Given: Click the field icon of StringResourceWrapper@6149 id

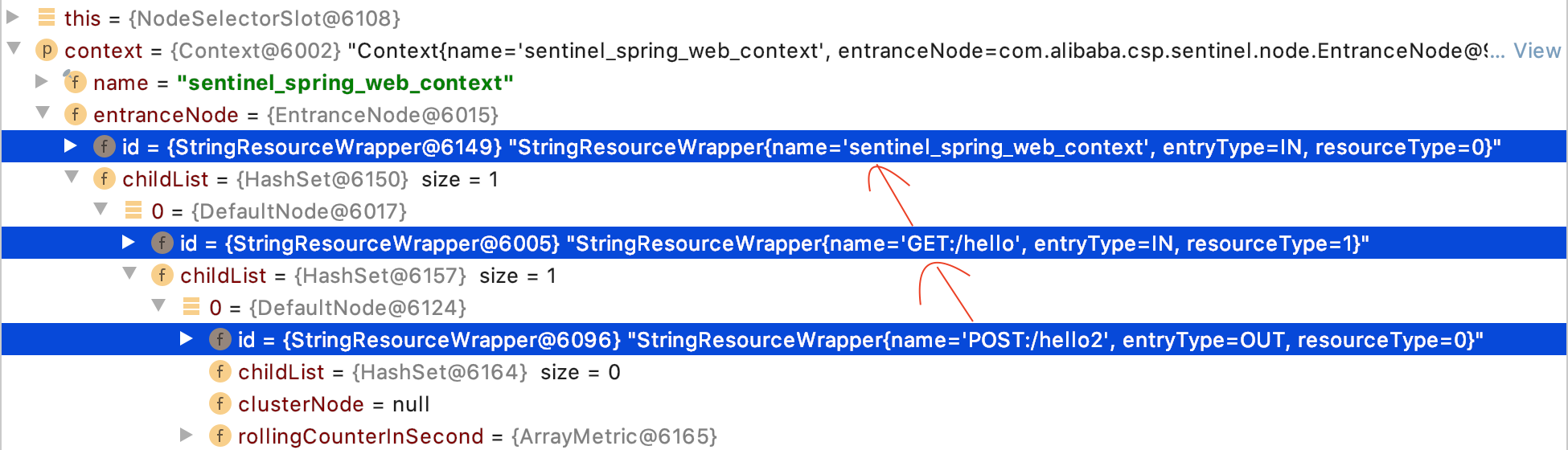Looking at the screenshot, I should 105,147.
